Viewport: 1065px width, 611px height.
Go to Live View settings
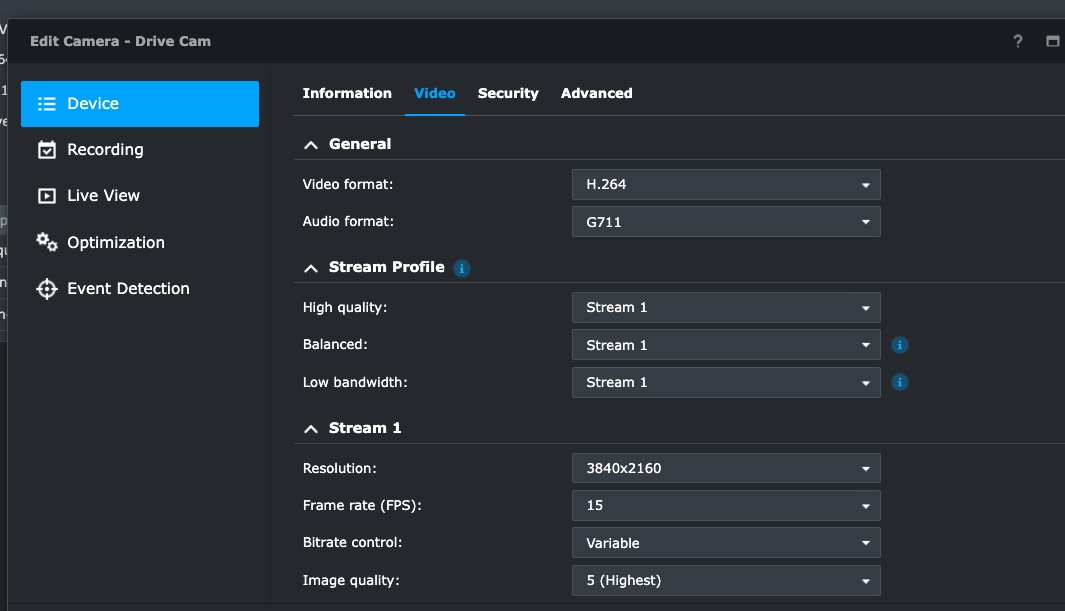[103, 196]
